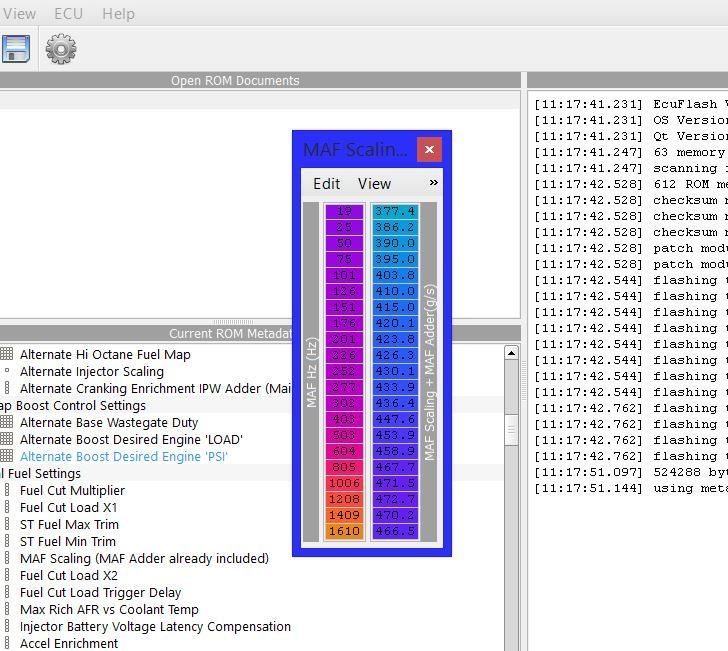
Task: Open the ECU menu in main menu bar
Action: pyautogui.click(x=68, y=14)
